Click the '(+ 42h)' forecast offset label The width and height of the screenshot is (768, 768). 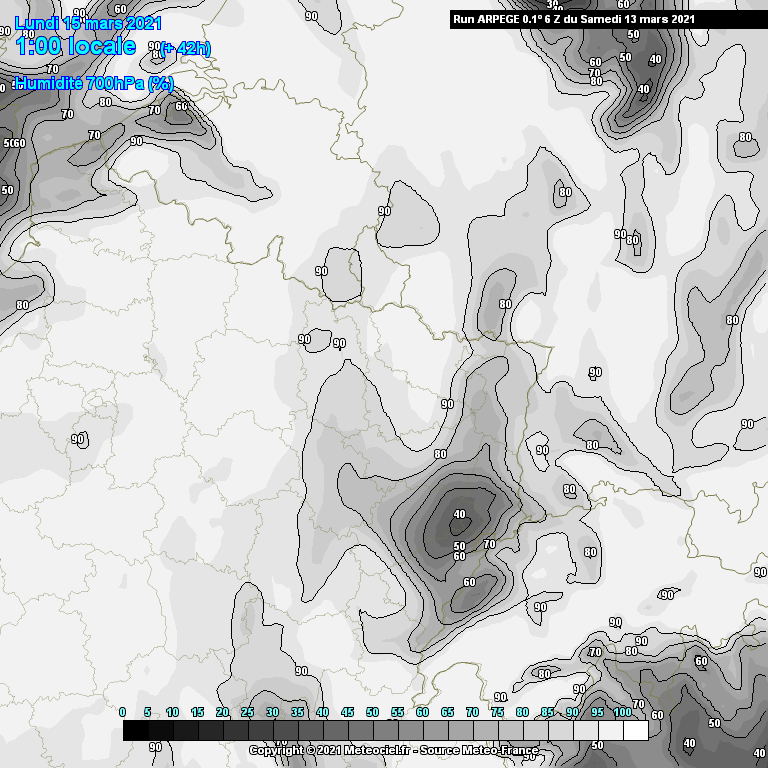coord(185,48)
